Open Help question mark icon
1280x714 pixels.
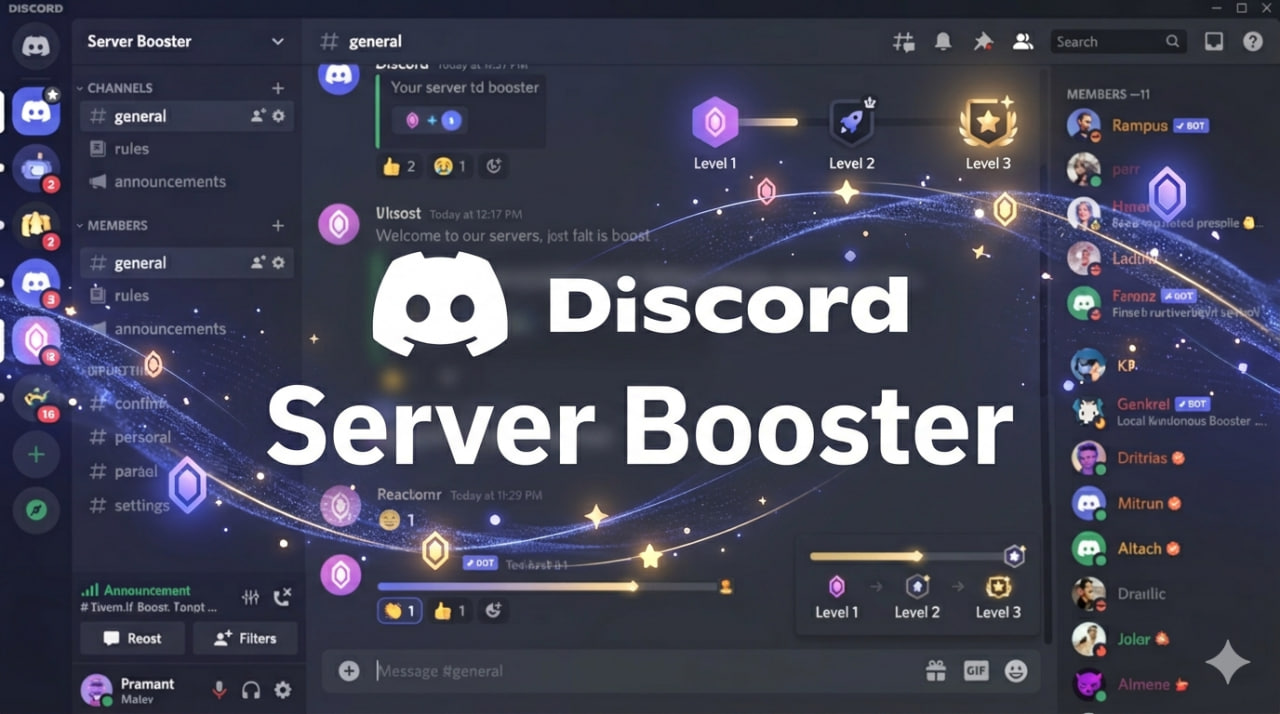[1252, 42]
